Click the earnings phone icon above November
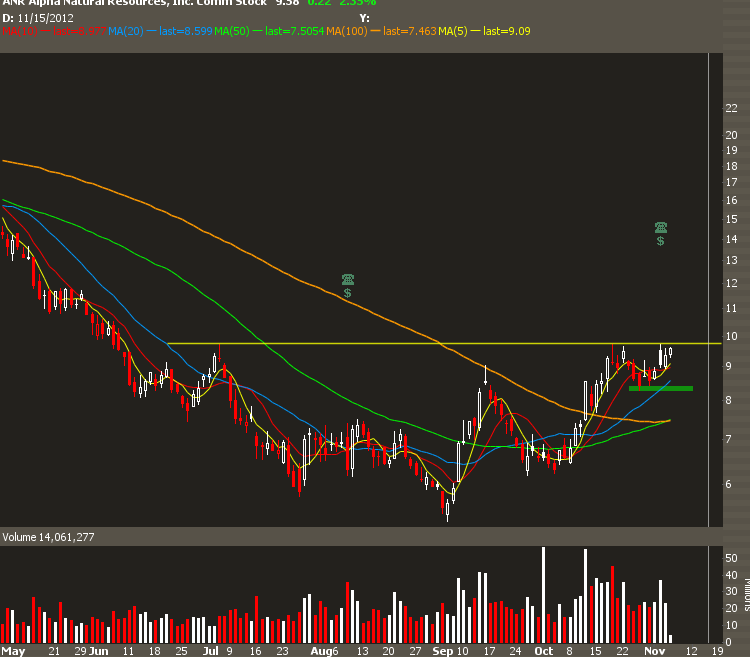This screenshot has height=657, width=750. point(660,227)
